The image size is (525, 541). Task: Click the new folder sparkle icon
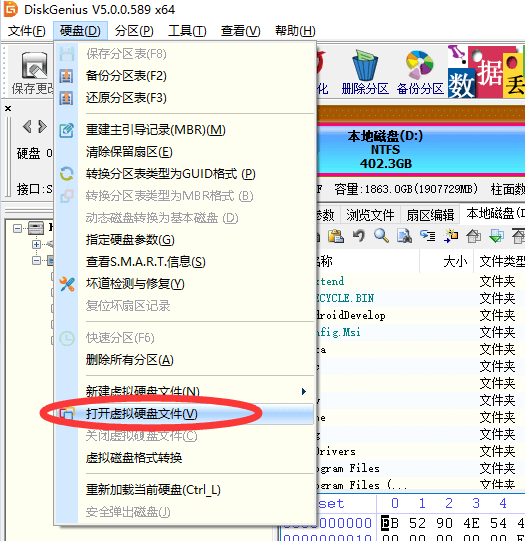(x=450, y=236)
